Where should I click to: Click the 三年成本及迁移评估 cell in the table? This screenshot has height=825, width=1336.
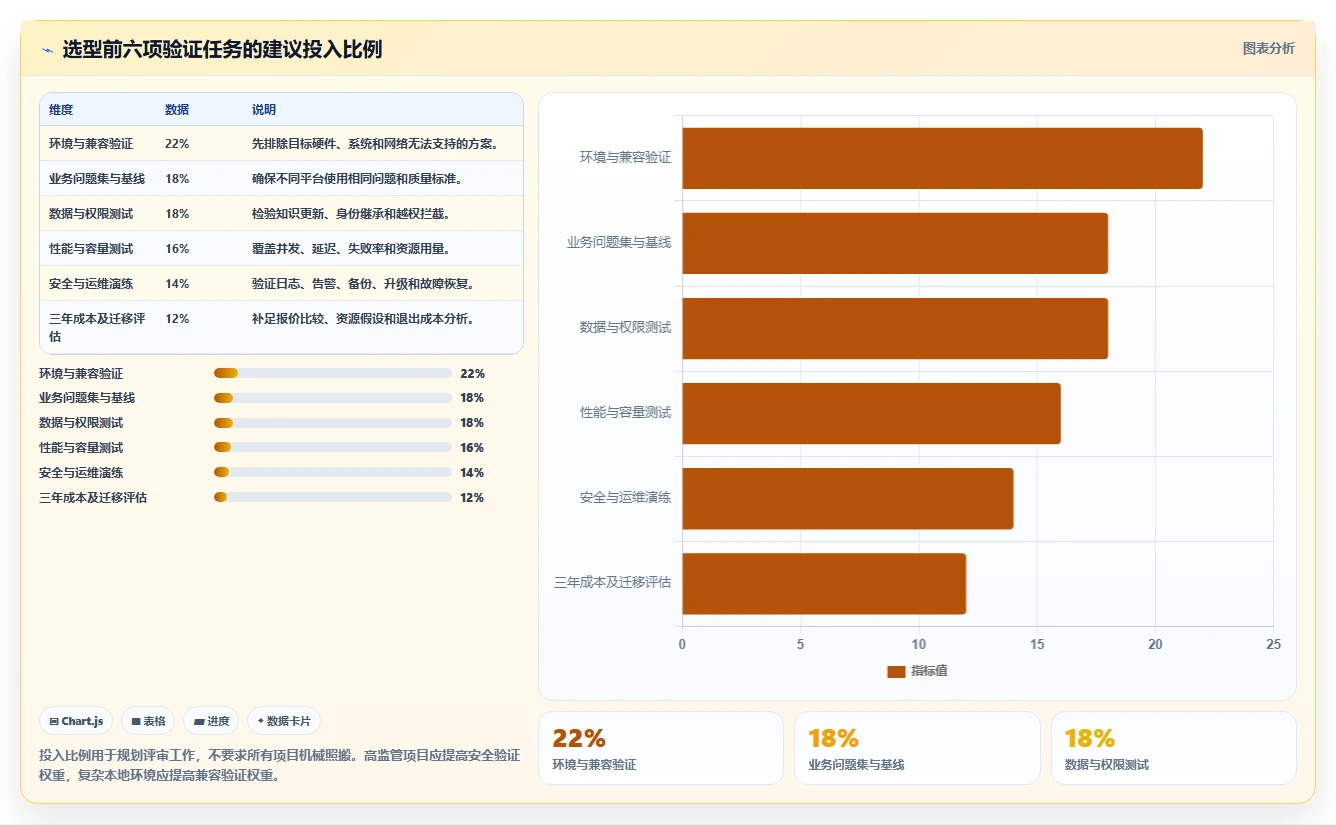(x=97, y=327)
